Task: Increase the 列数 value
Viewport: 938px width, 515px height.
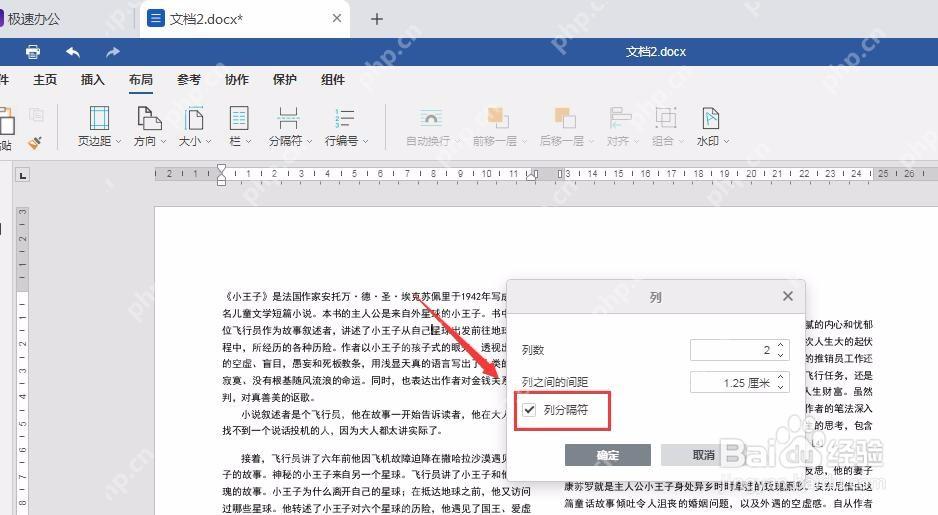Action: pos(781,346)
